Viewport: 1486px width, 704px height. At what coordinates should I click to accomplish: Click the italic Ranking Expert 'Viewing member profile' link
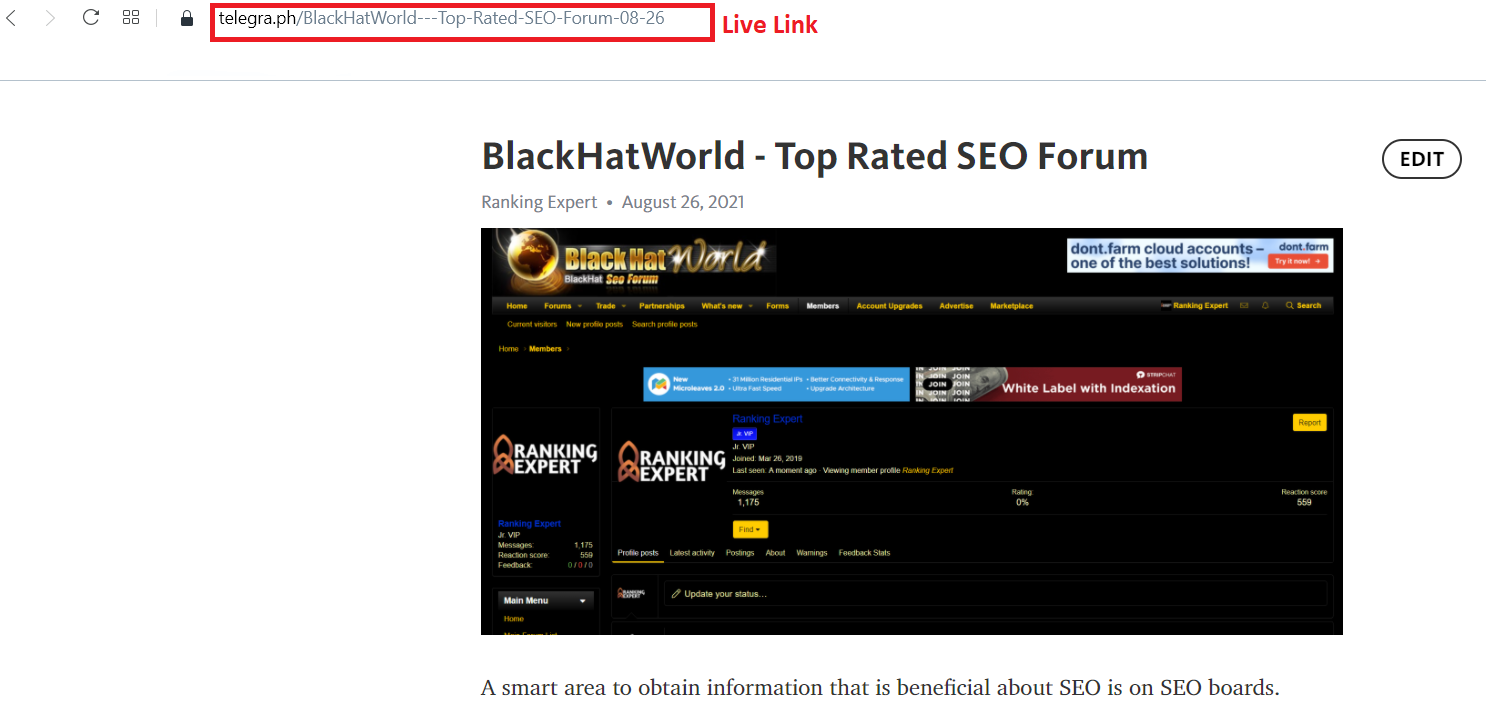927,470
